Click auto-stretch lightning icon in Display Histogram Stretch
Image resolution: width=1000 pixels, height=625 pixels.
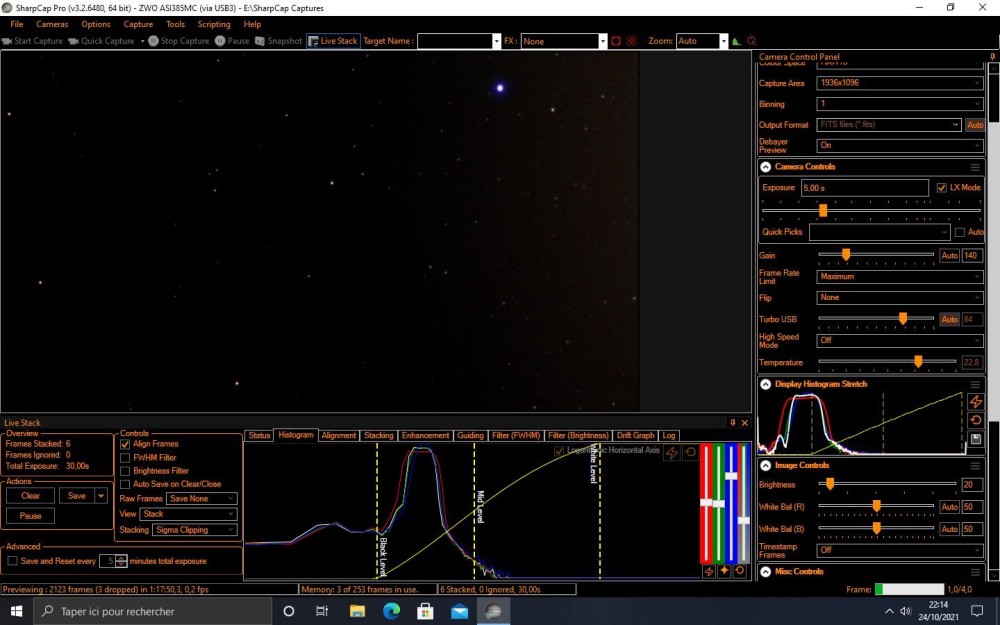[x=975, y=401]
